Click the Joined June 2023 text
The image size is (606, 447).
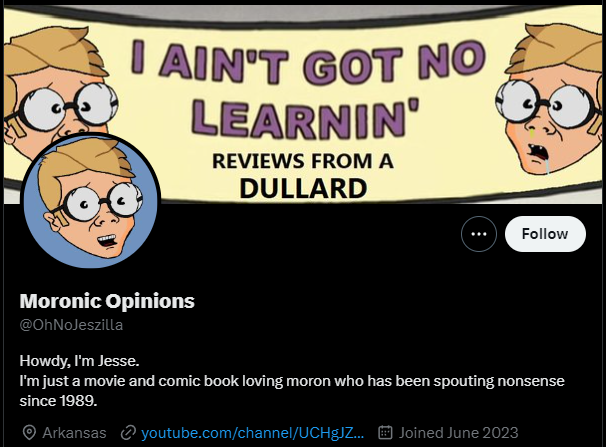point(458,433)
